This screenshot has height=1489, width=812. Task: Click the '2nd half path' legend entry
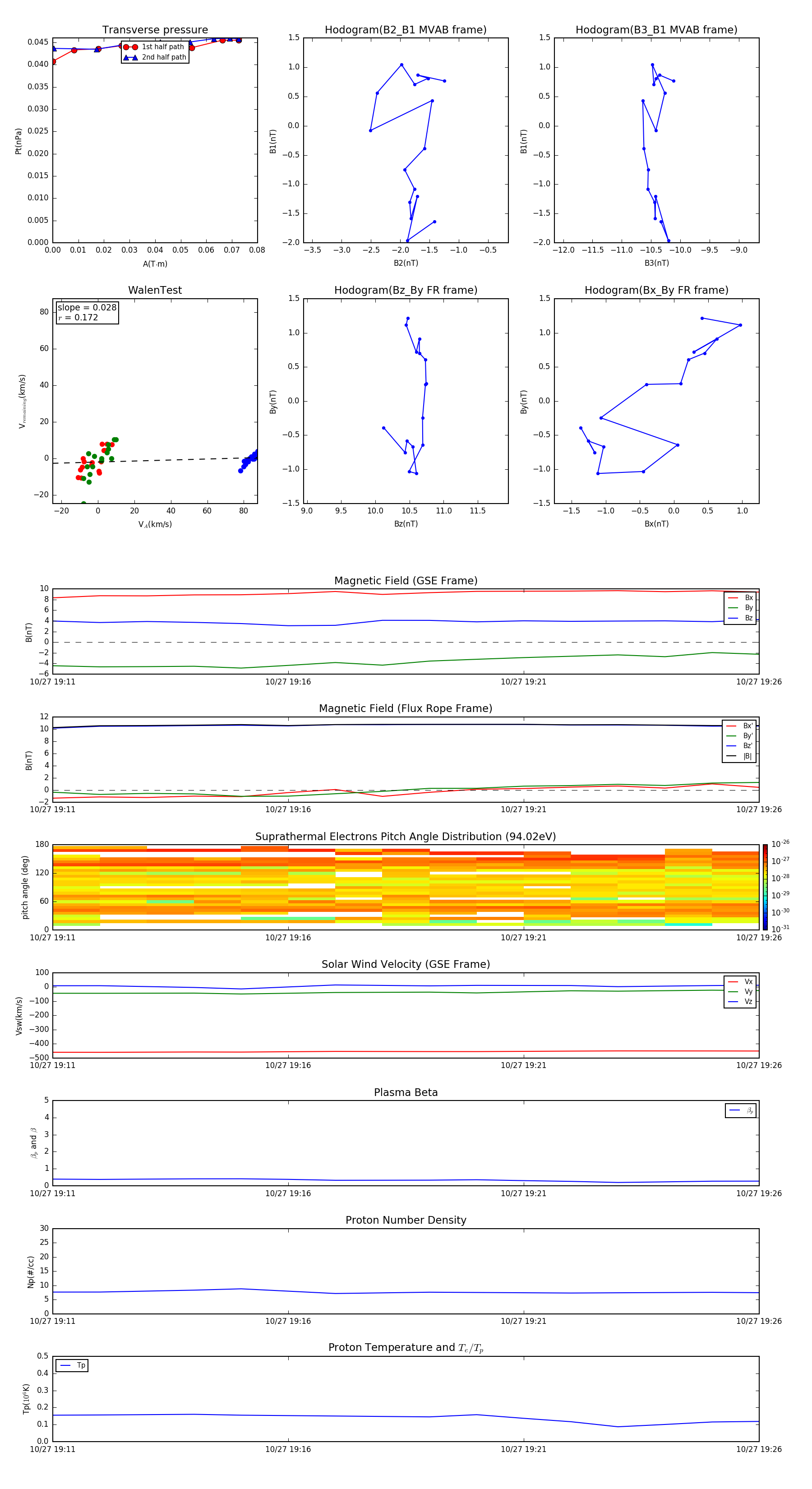point(155,57)
